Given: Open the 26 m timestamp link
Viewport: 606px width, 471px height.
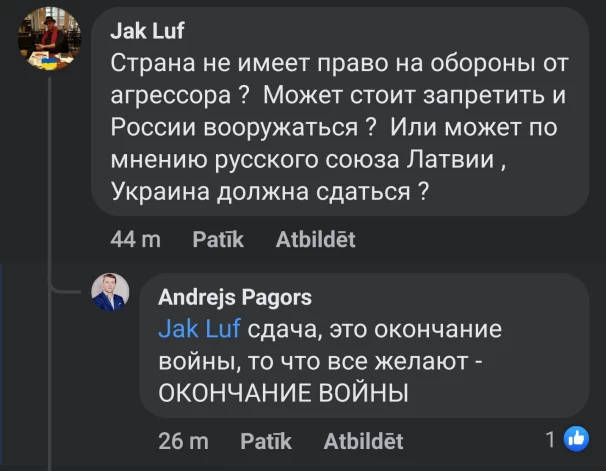Looking at the screenshot, I should [x=184, y=441].
